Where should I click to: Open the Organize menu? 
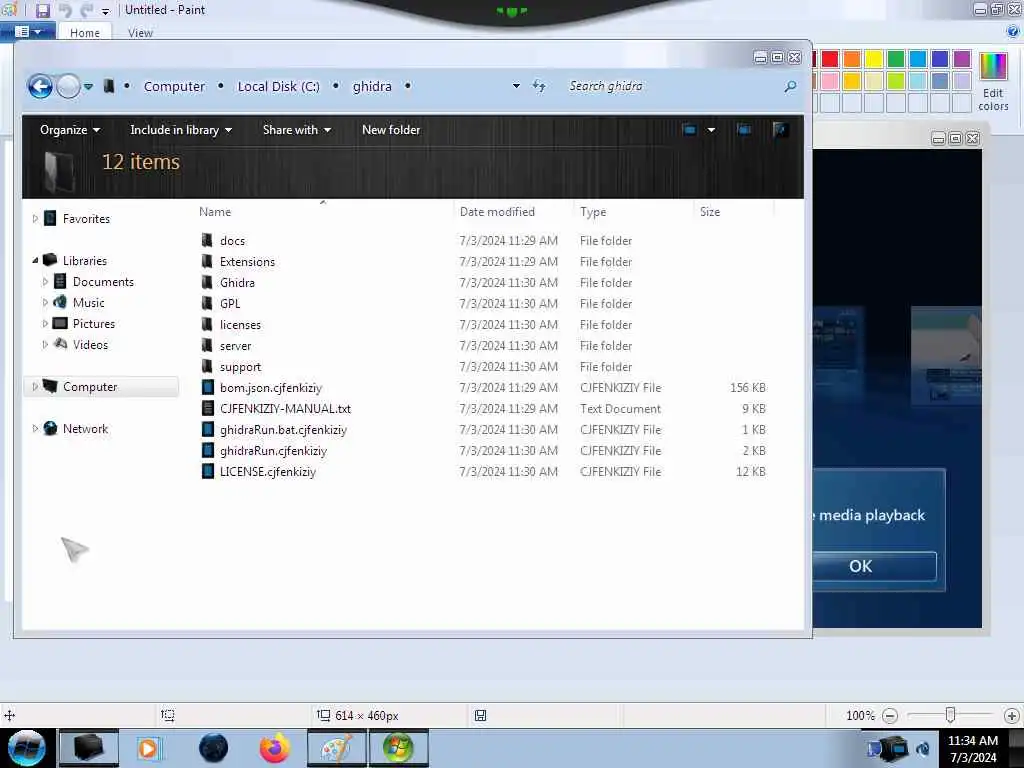(70, 130)
